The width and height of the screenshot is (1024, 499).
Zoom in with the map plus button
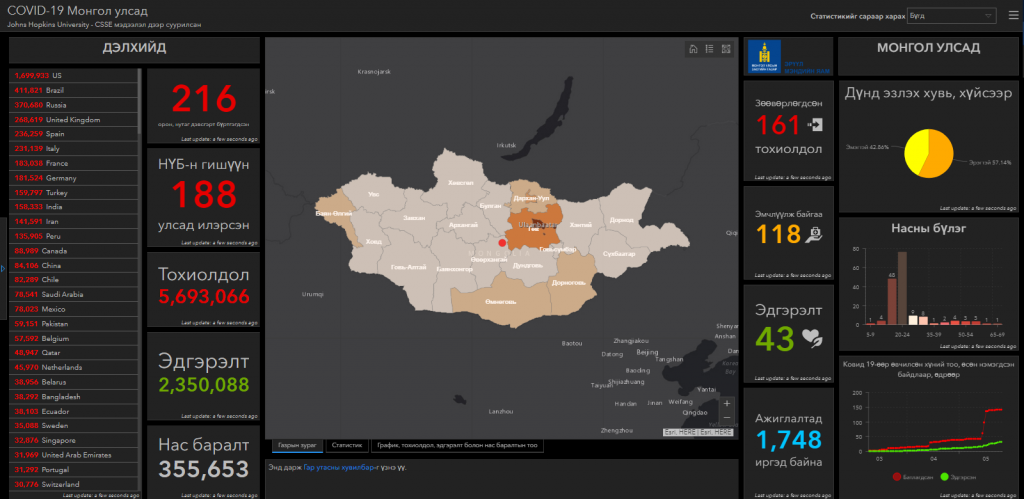coord(726,404)
